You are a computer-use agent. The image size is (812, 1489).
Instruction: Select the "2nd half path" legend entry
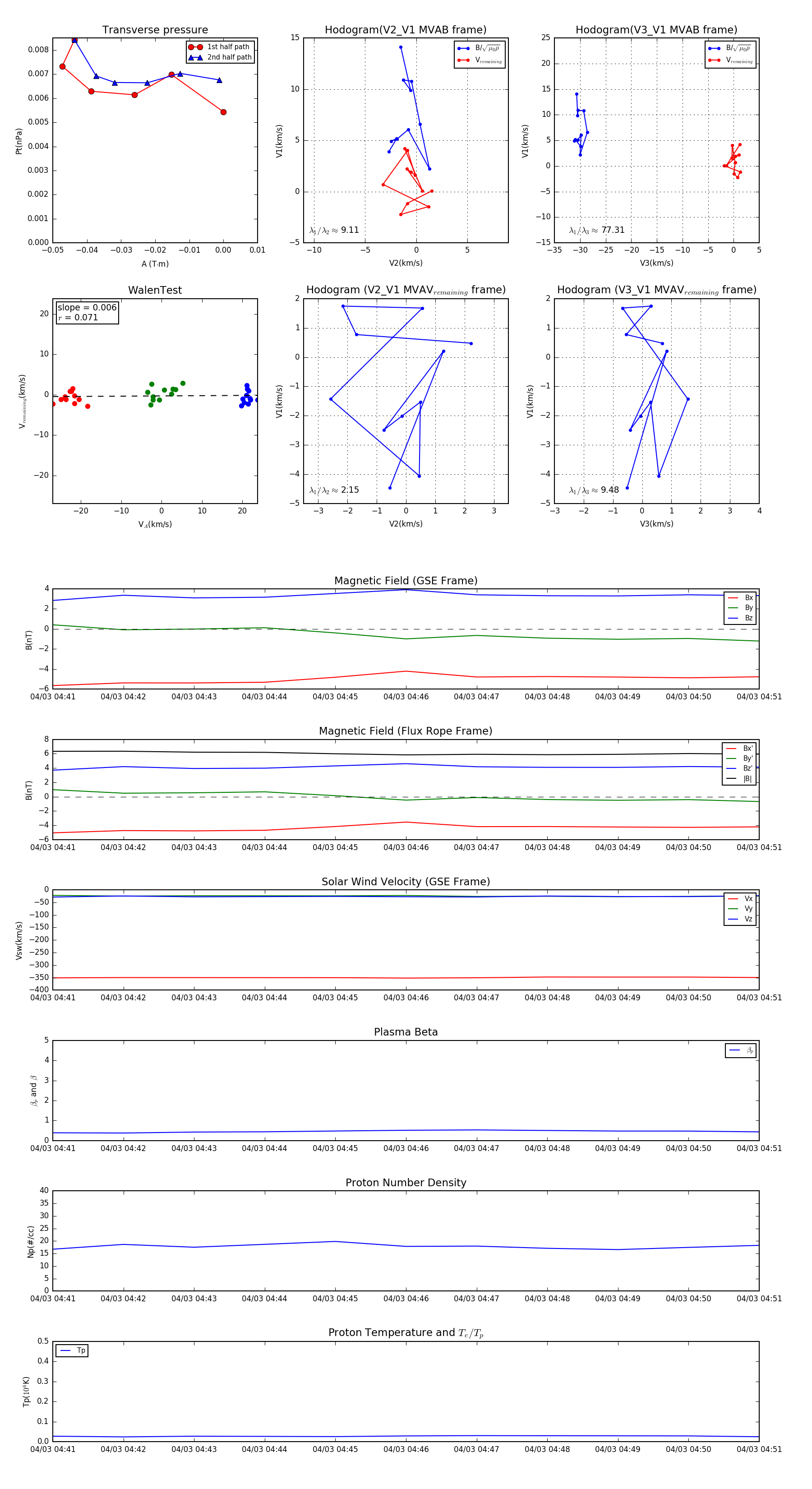pyautogui.click(x=220, y=57)
